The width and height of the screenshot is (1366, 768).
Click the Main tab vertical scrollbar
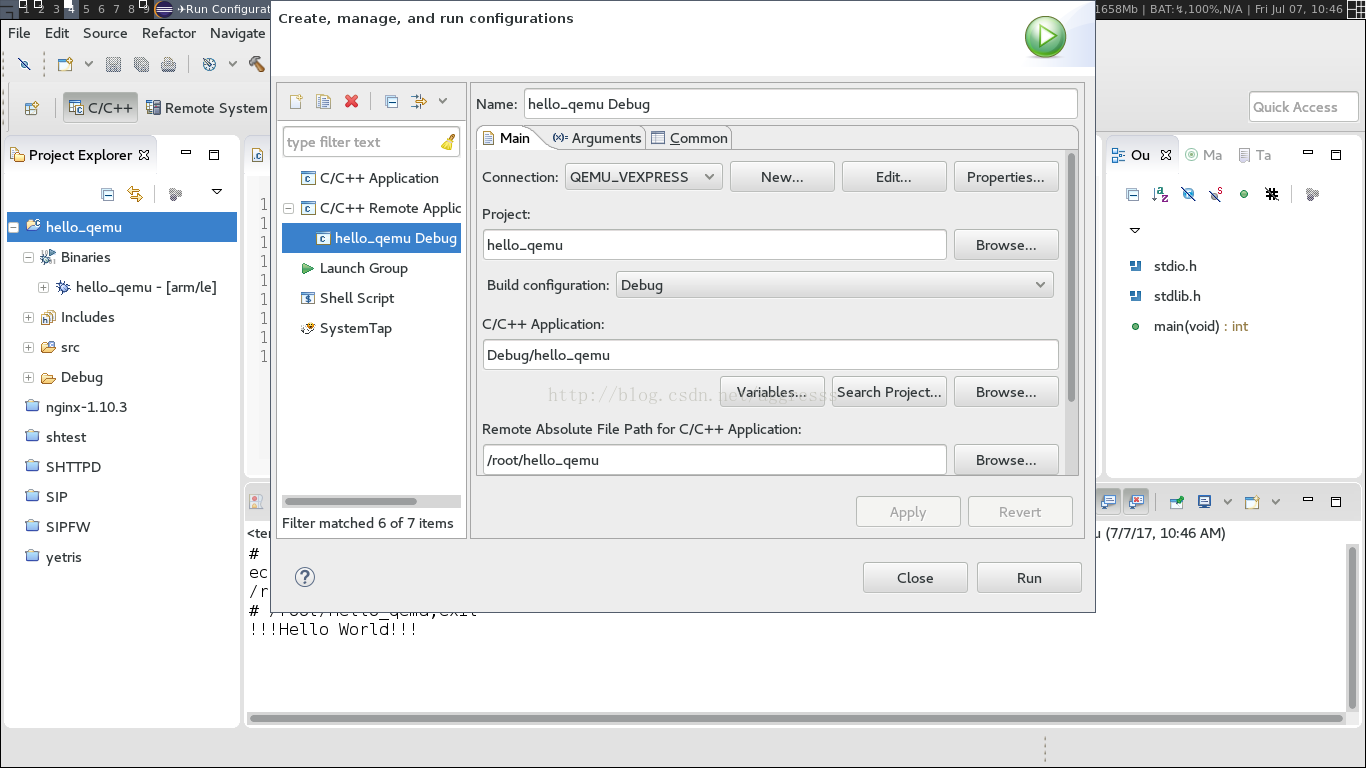click(1072, 277)
